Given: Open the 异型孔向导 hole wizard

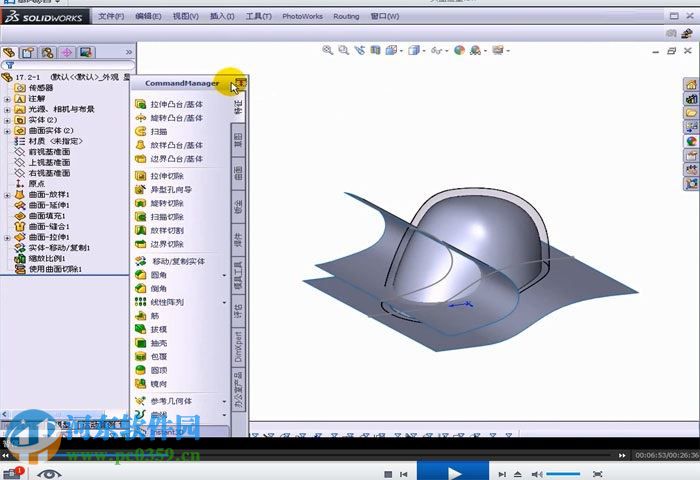Looking at the screenshot, I should click(x=163, y=189).
